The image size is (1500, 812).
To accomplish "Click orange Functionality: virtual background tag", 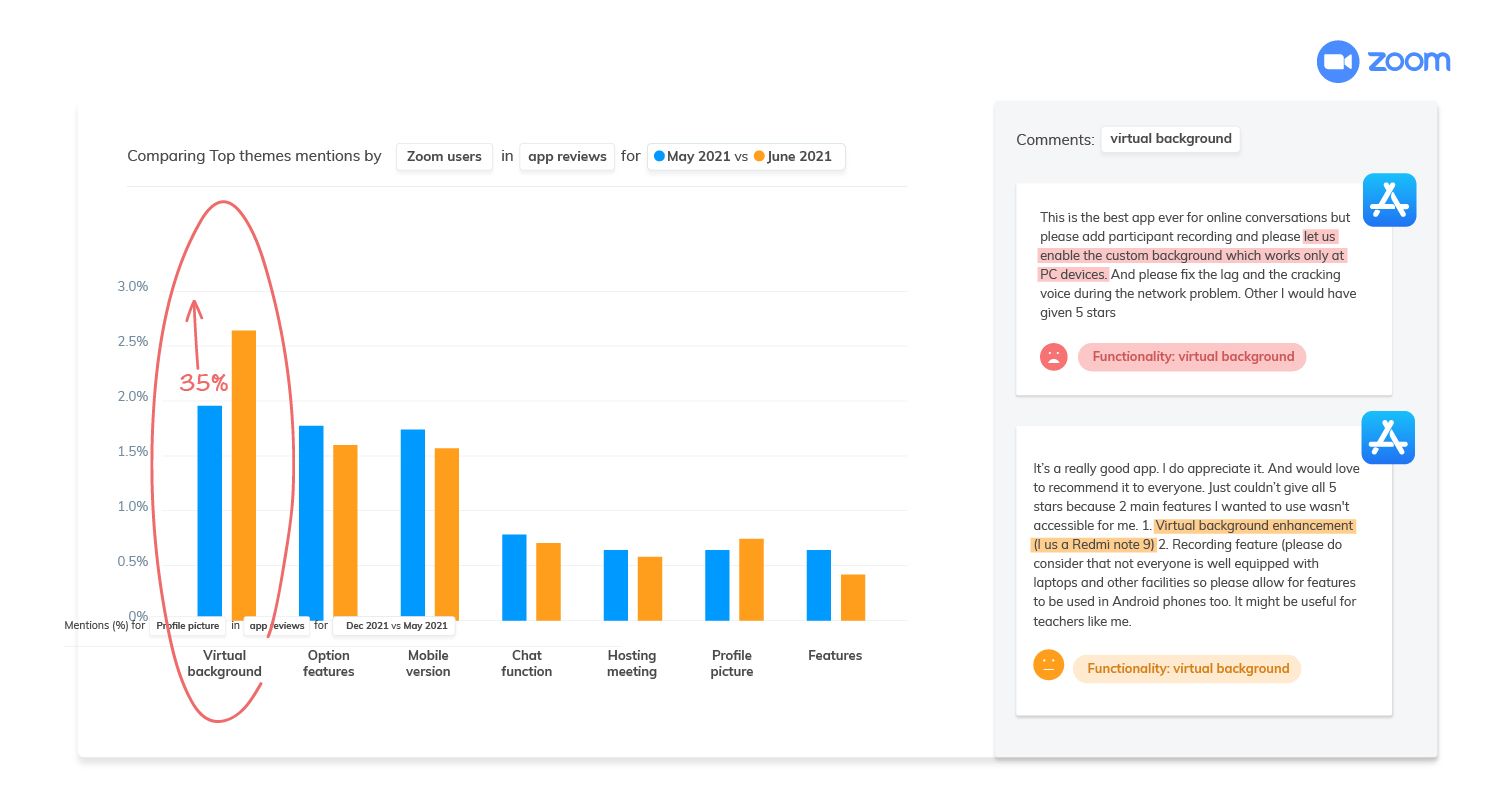I will point(1187,668).
